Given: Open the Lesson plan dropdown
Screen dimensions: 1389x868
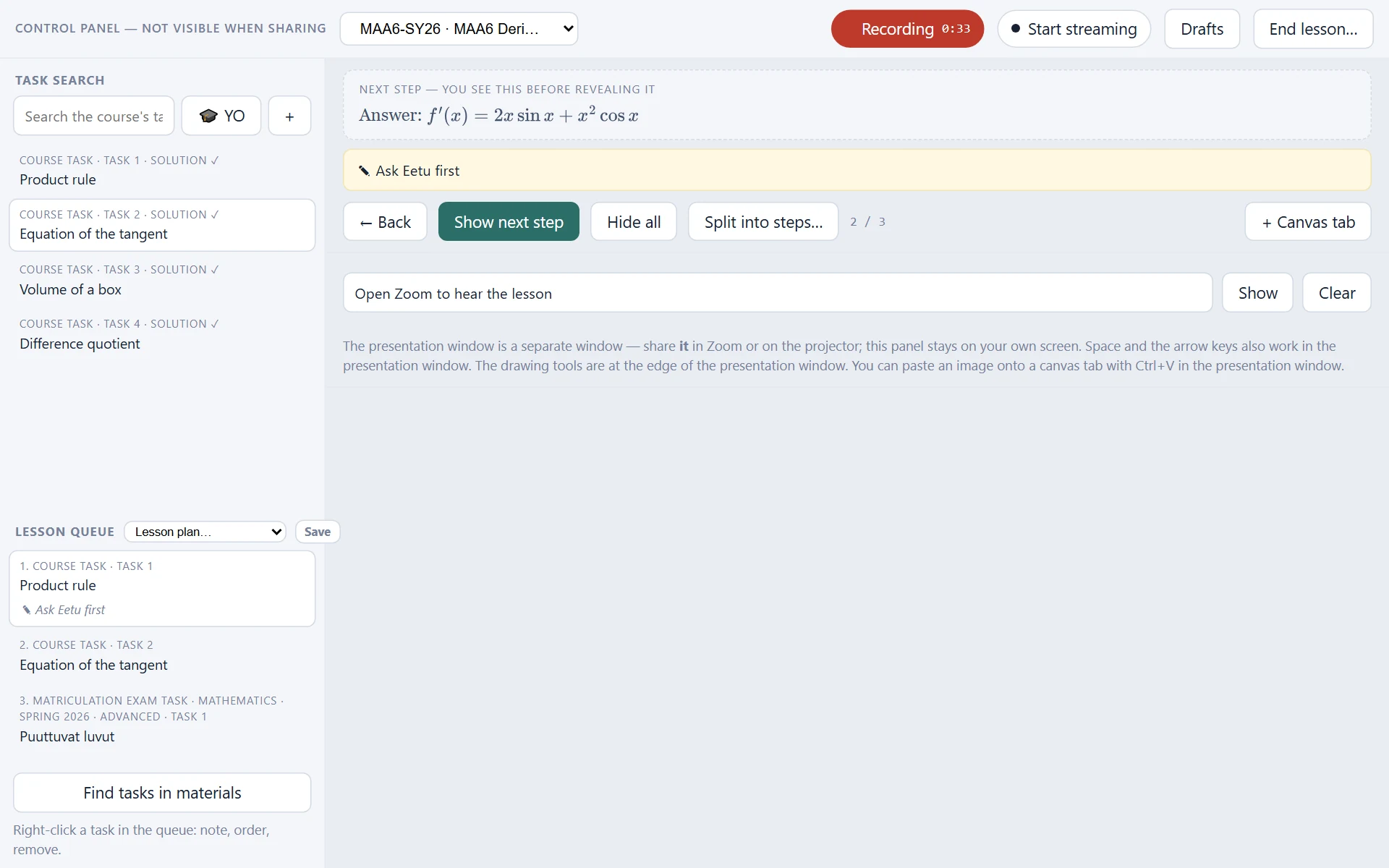Looking at the screenshot, I should tap(205, 532).
